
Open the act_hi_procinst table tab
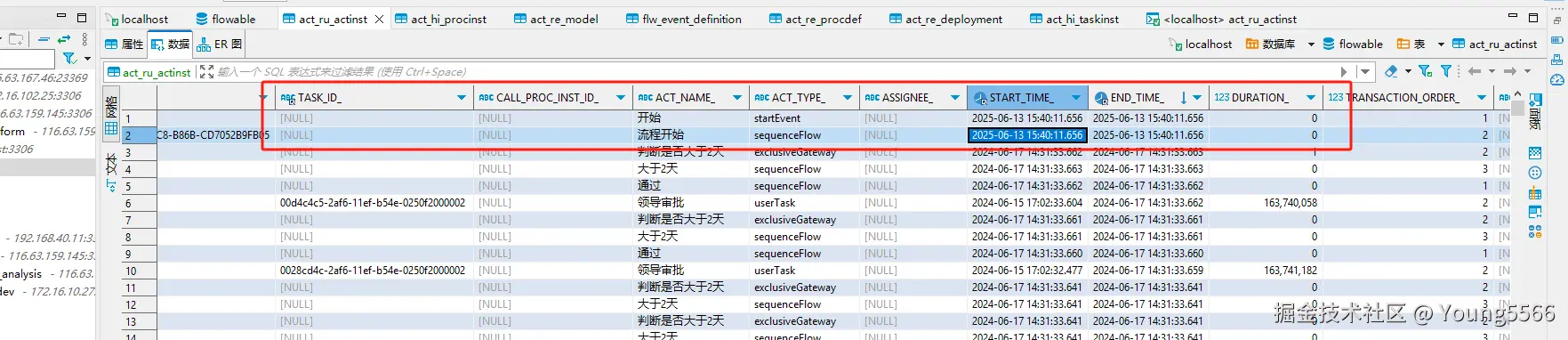click(x=440, y=19)
